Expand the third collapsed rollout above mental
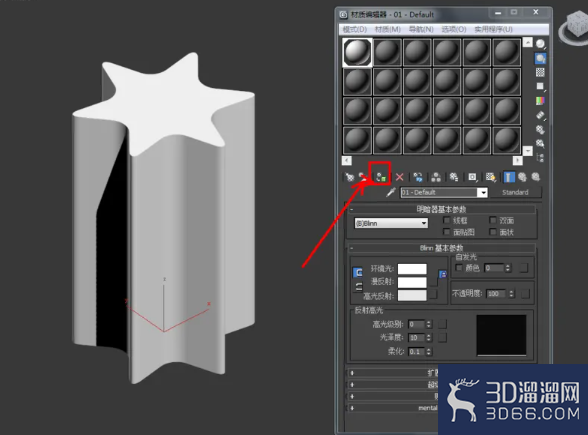Screen dimensions: 588x435 (392, 396)
